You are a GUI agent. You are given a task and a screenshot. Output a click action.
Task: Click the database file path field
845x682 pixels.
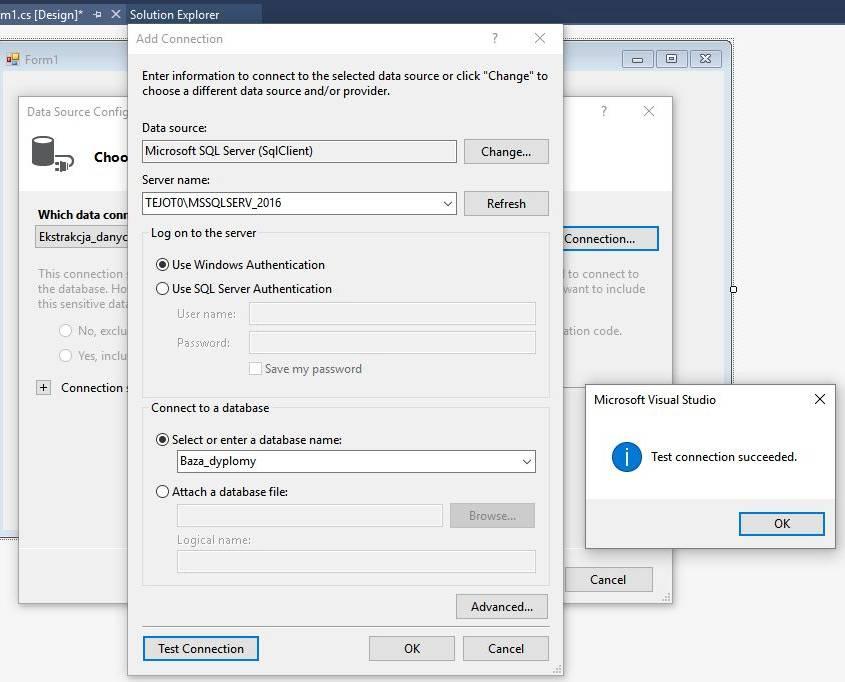(x=310, y=516)
